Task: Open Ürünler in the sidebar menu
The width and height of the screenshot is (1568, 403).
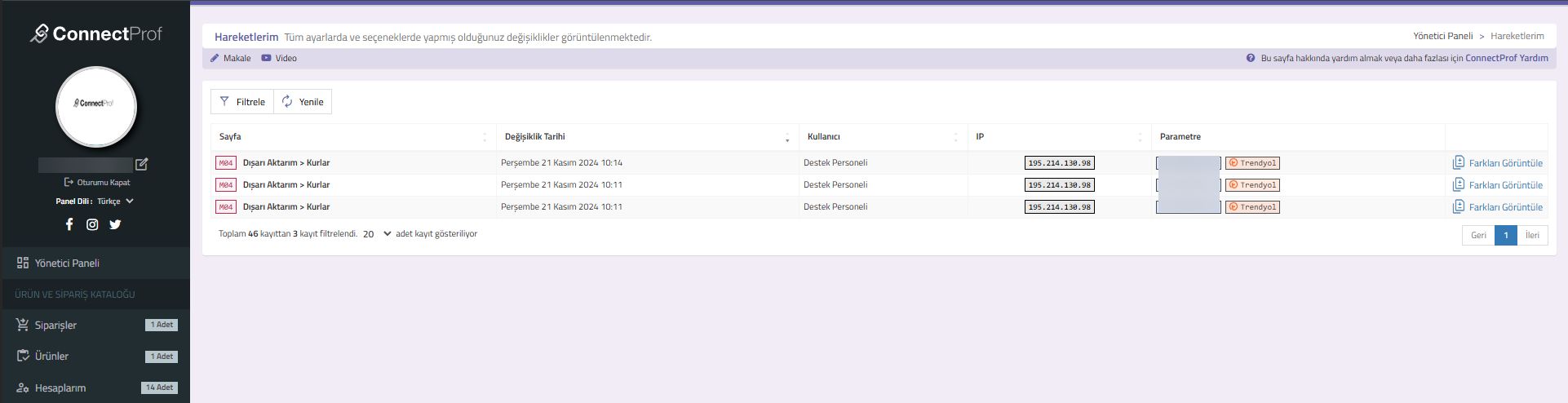Action: 51,356
